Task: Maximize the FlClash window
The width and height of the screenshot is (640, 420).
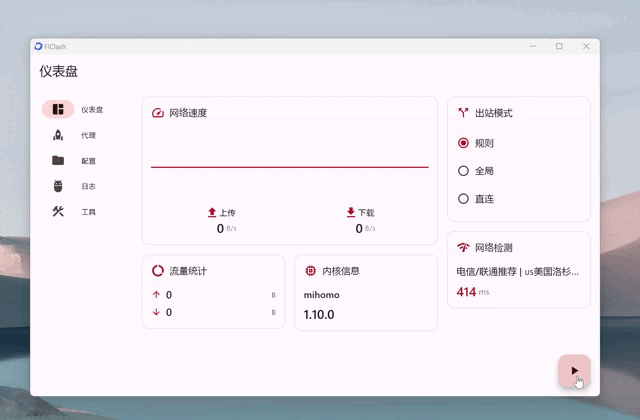Action: (x=559, y=46)
